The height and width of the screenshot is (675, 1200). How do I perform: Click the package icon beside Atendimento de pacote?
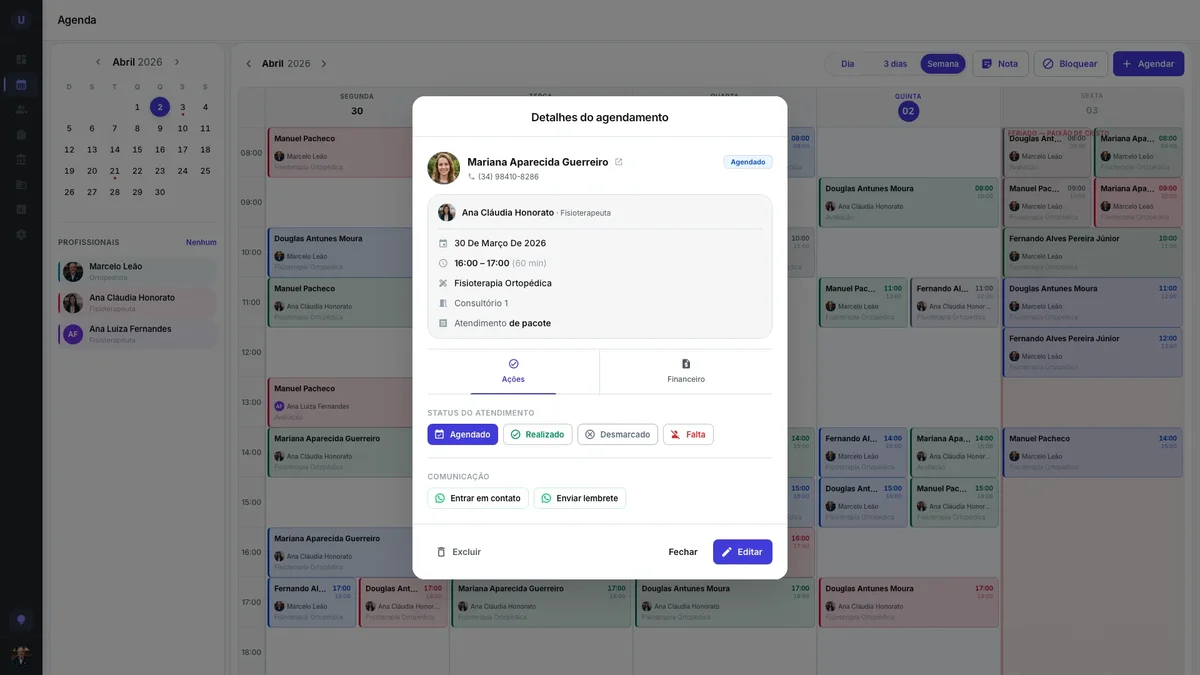tap(443, 323)
